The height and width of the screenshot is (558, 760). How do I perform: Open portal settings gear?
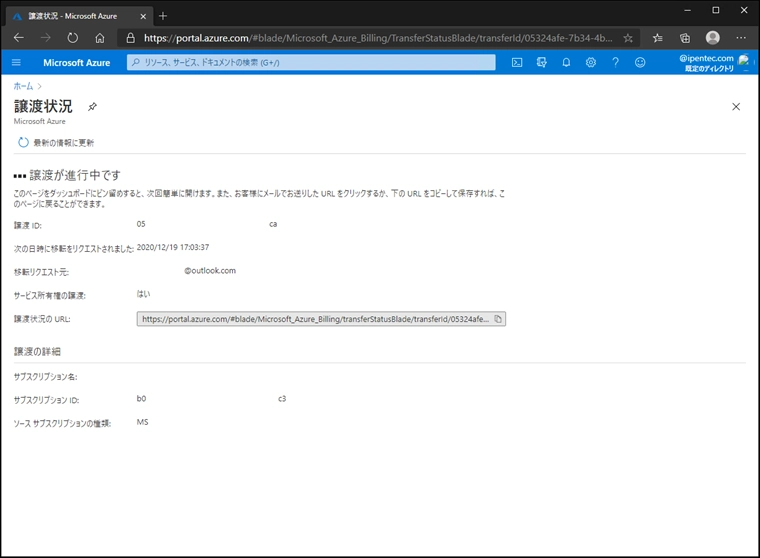tap(590, 63)
